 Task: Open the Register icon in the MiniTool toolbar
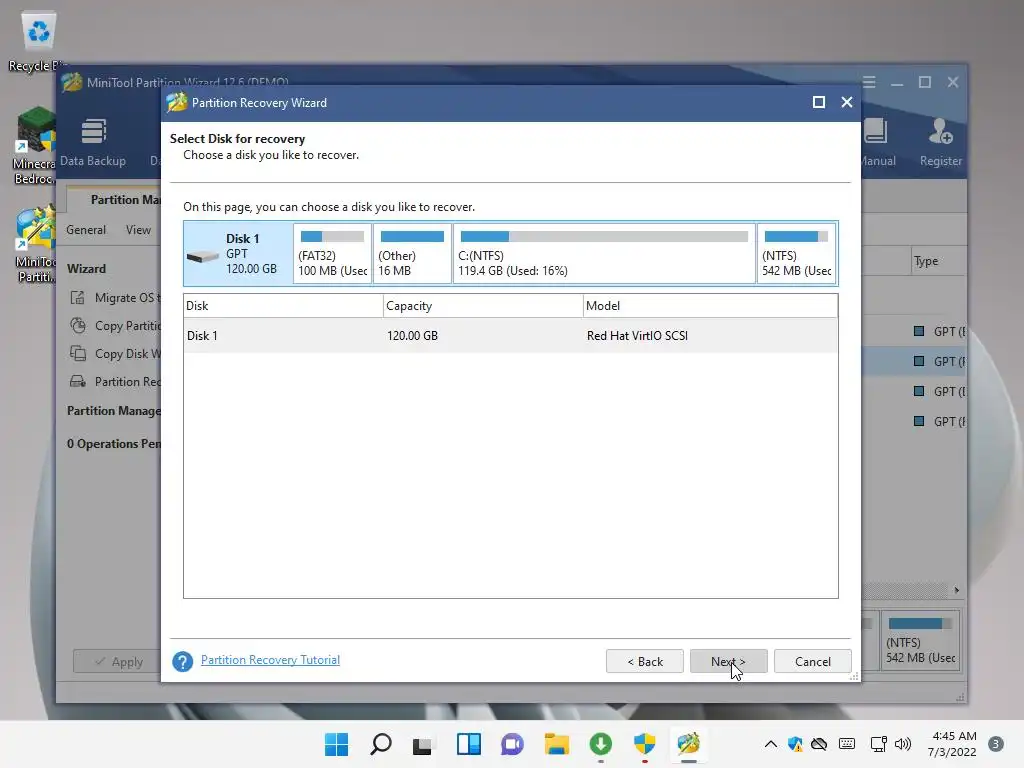pos(940,142)
